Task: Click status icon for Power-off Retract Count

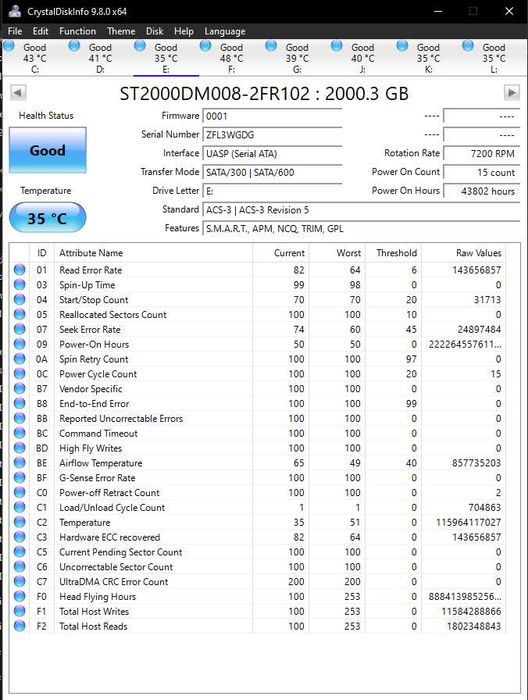Action: 19,492
